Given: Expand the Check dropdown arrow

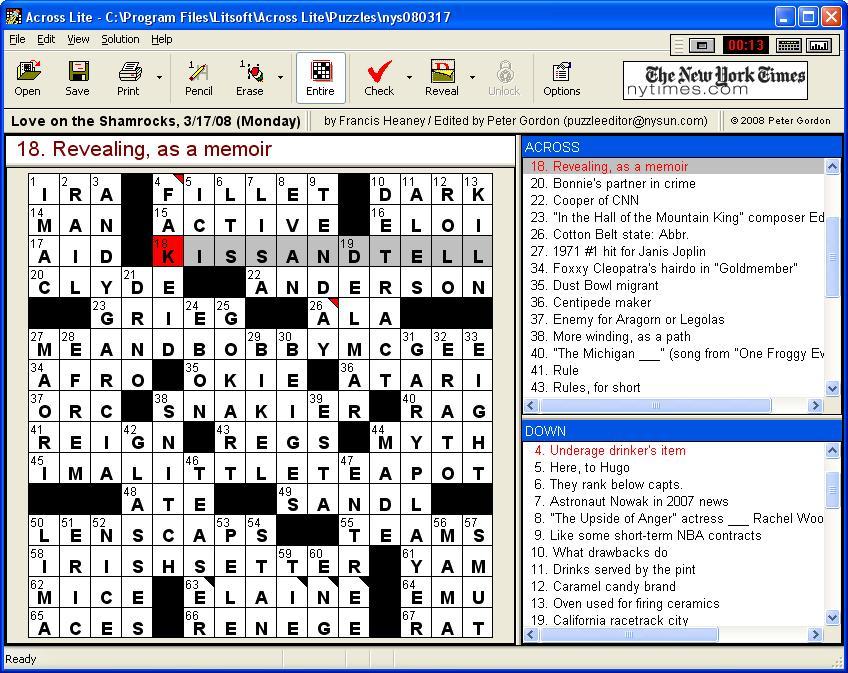Looking at the screenshot, I should tap(409, 78).
